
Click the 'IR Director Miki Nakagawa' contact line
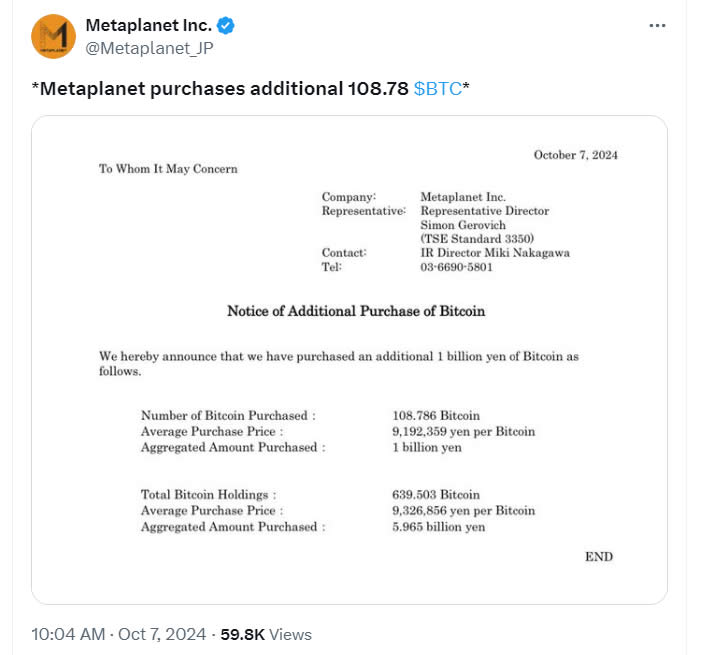[x=495, y=253]
